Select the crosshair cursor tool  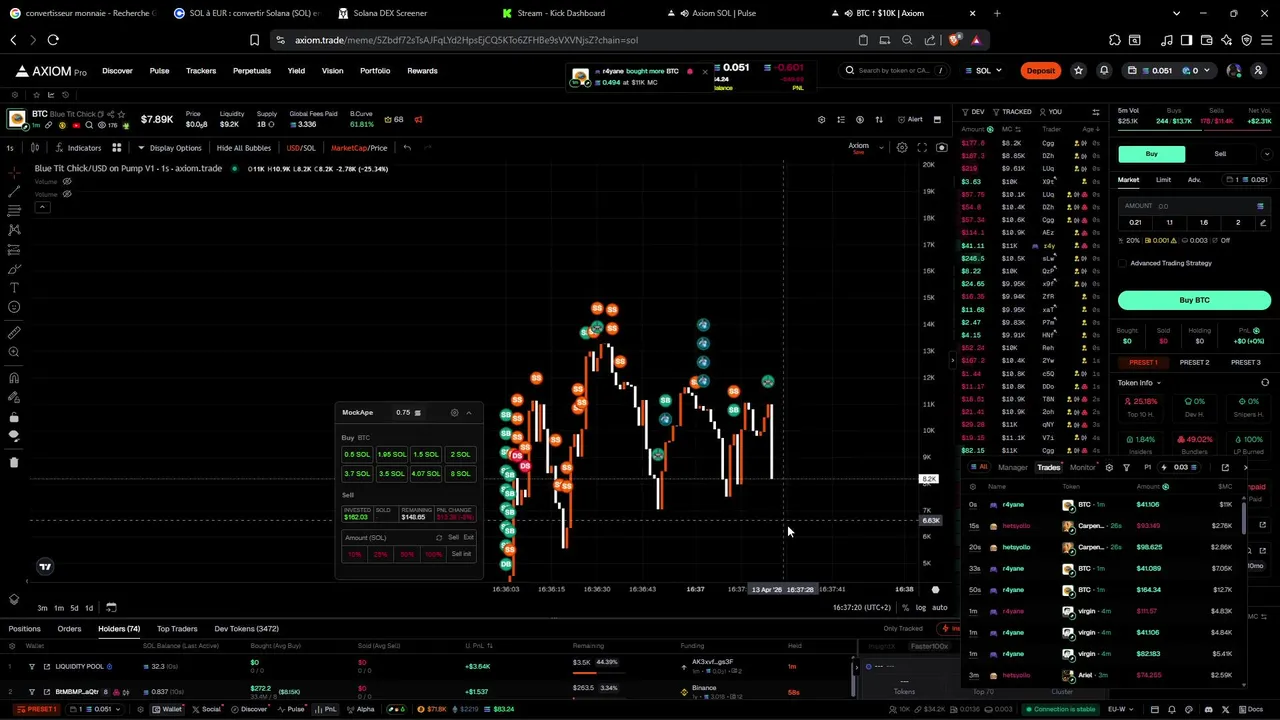(x=14, y=172)
